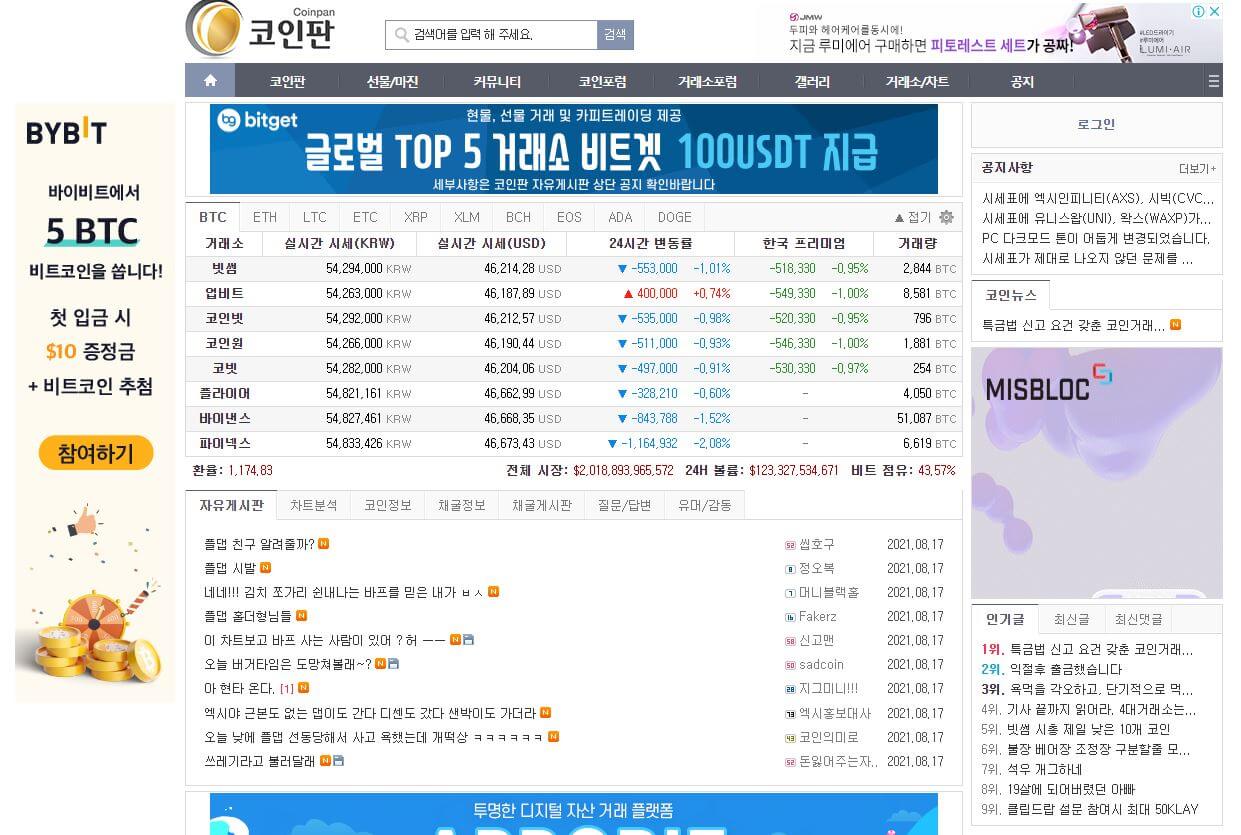Open the 코인포럼 menu
The height and width of the screenshot is (835, 1241).
(602, 82)
